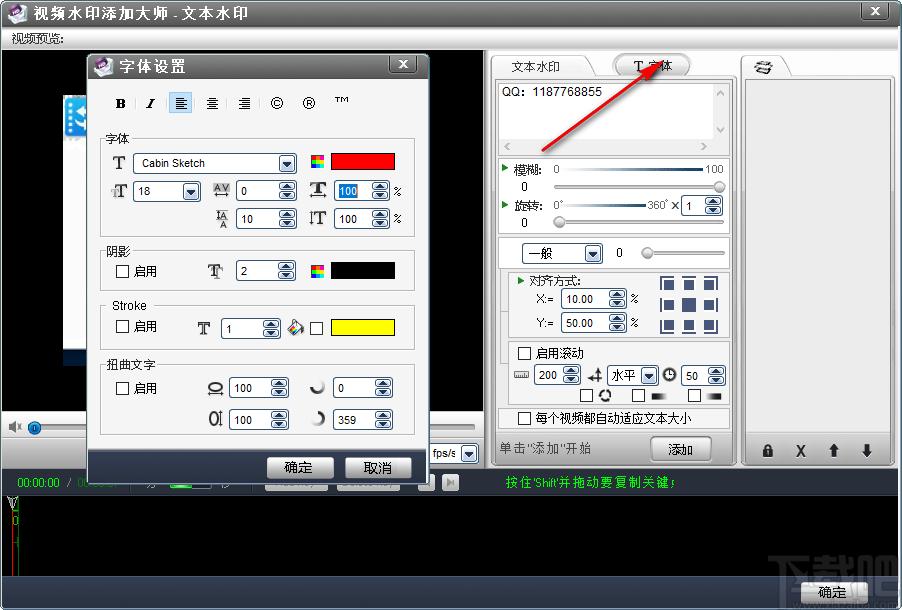Open the font size 18 dropdown
902x610 pixels.
pos(191,191)
